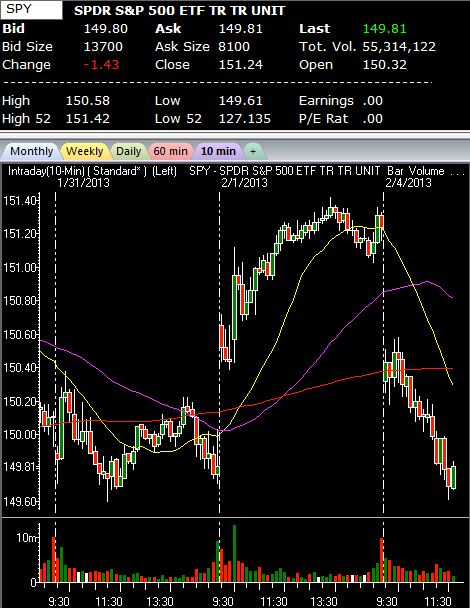Click the 2/1/2013 date label
Image resolution: width=470 pixels, height=608 pixels.
[244, 183]
